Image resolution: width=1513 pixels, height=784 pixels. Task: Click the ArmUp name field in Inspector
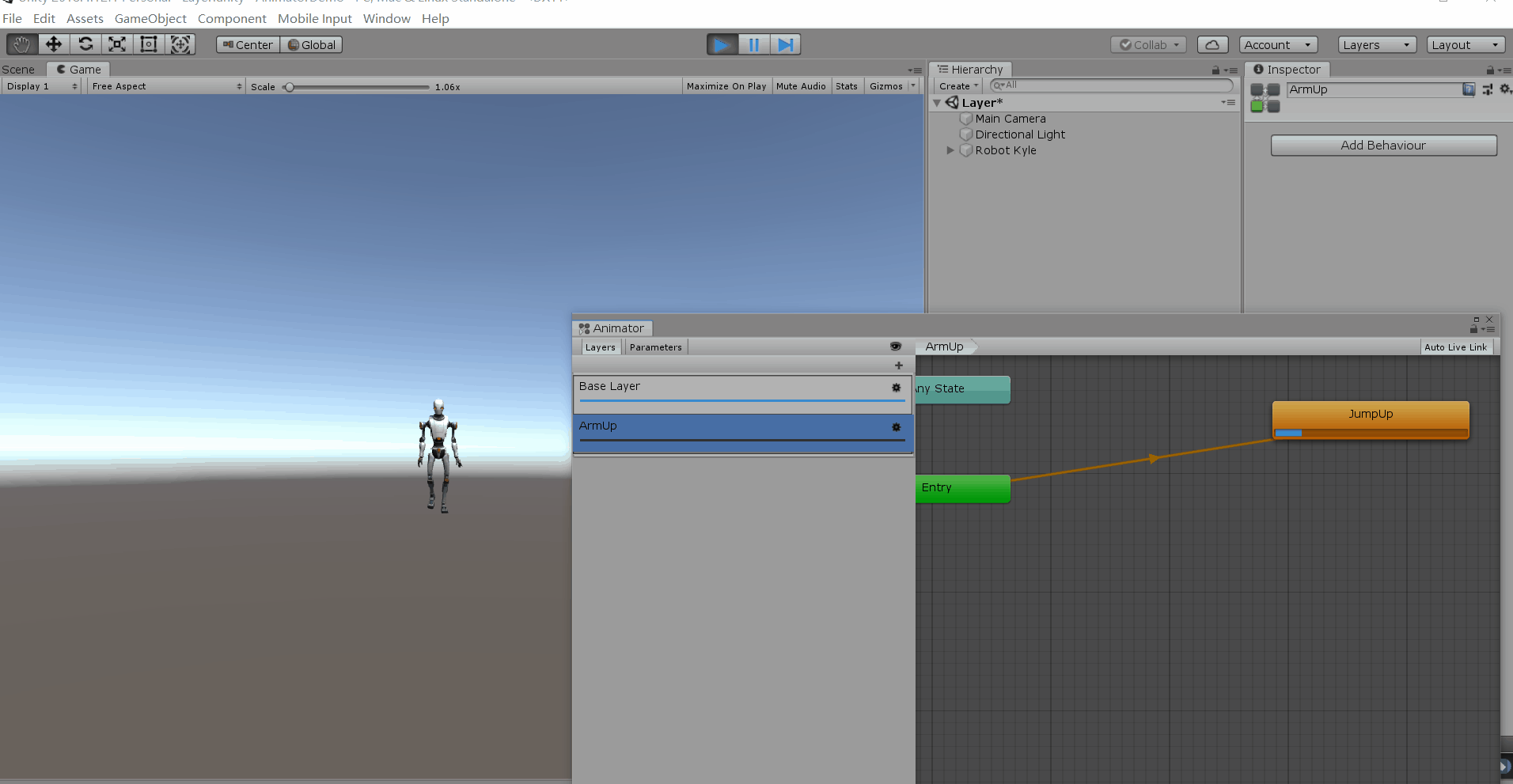click(1375, 89)
